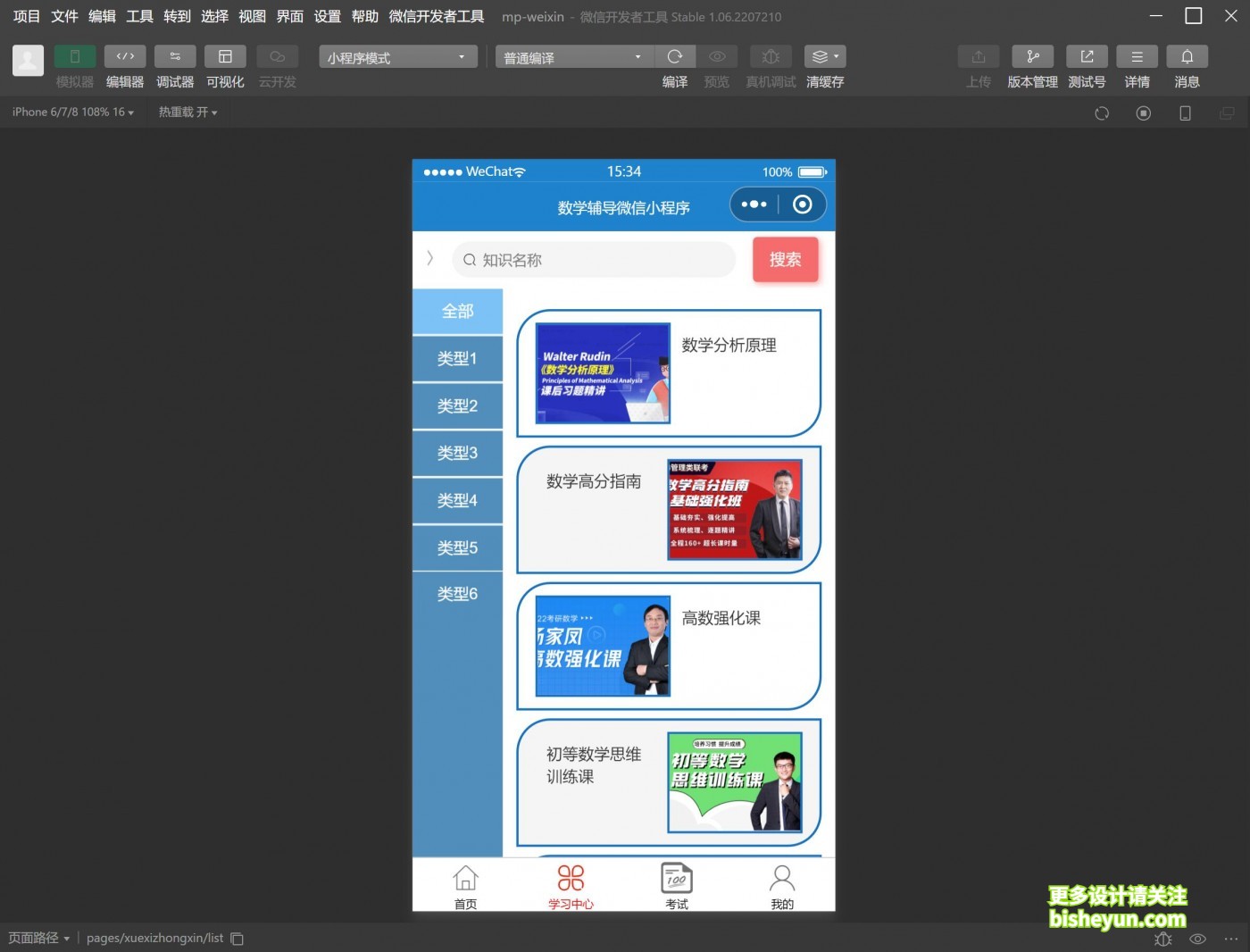Toggle the editor panel button

pos(125,57)
